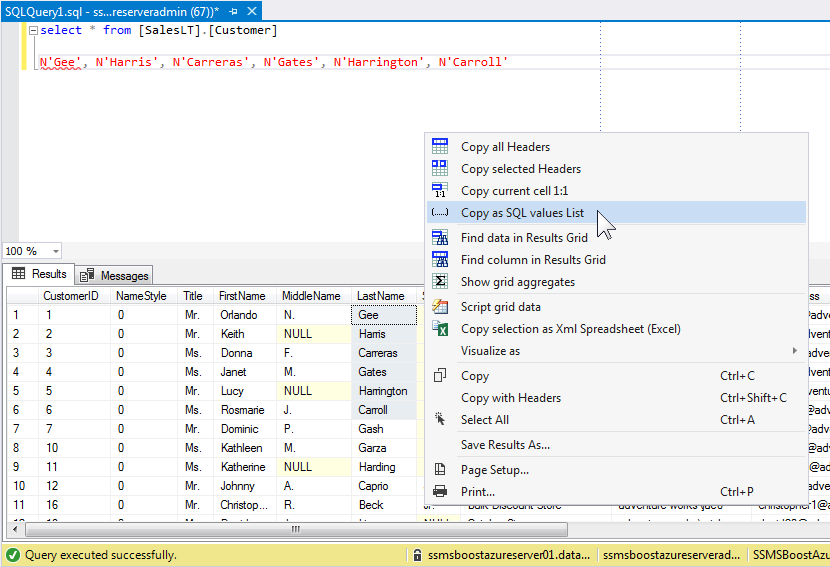This screenshot has height=567, width=830.
Task: Click the horizontal scrollbar thumb in results grid
Action: 296,529
